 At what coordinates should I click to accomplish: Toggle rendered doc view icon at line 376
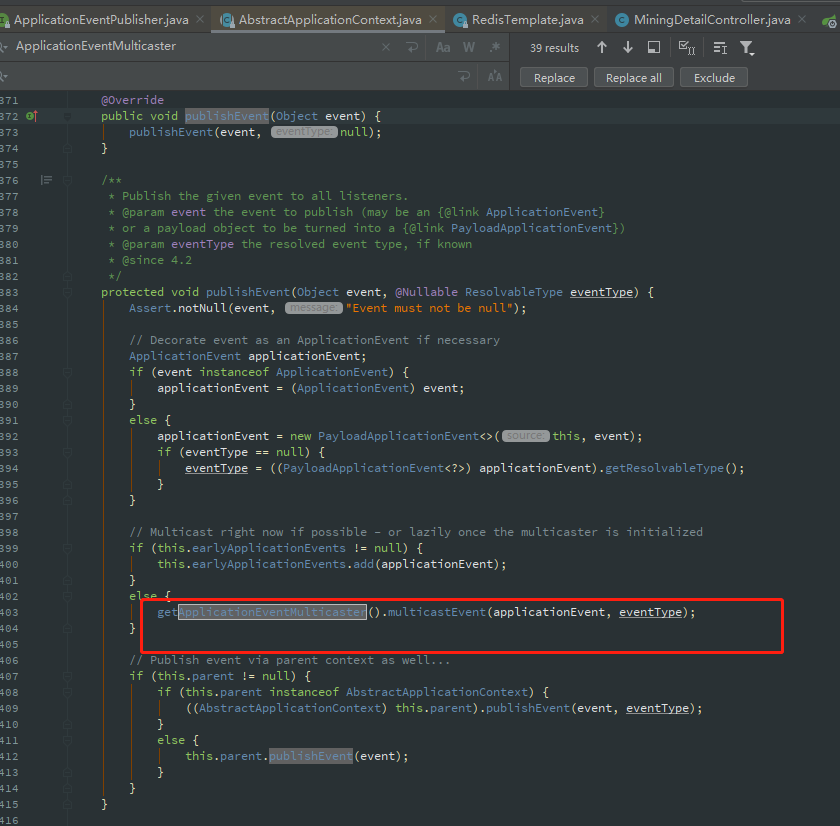tap(47, 180)
